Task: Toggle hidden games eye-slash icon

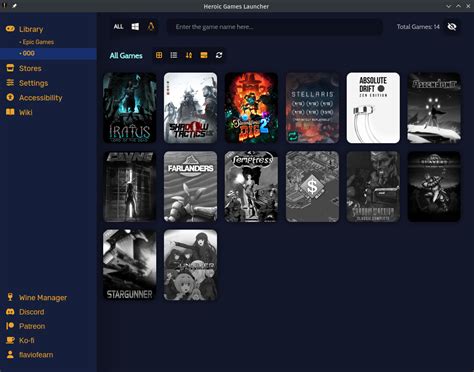Action: (452, 27)
